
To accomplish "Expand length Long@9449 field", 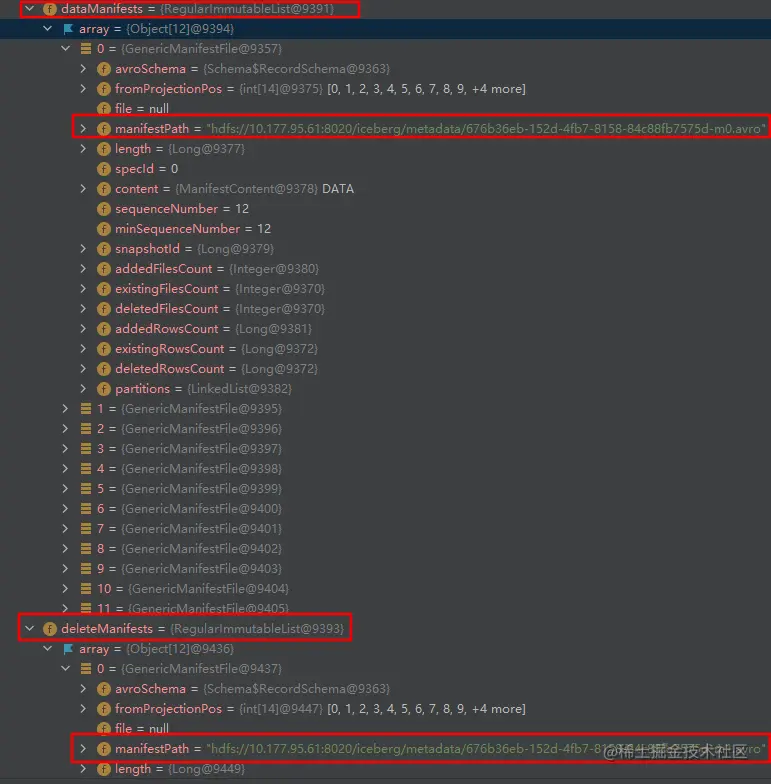I will coord(83,768).
